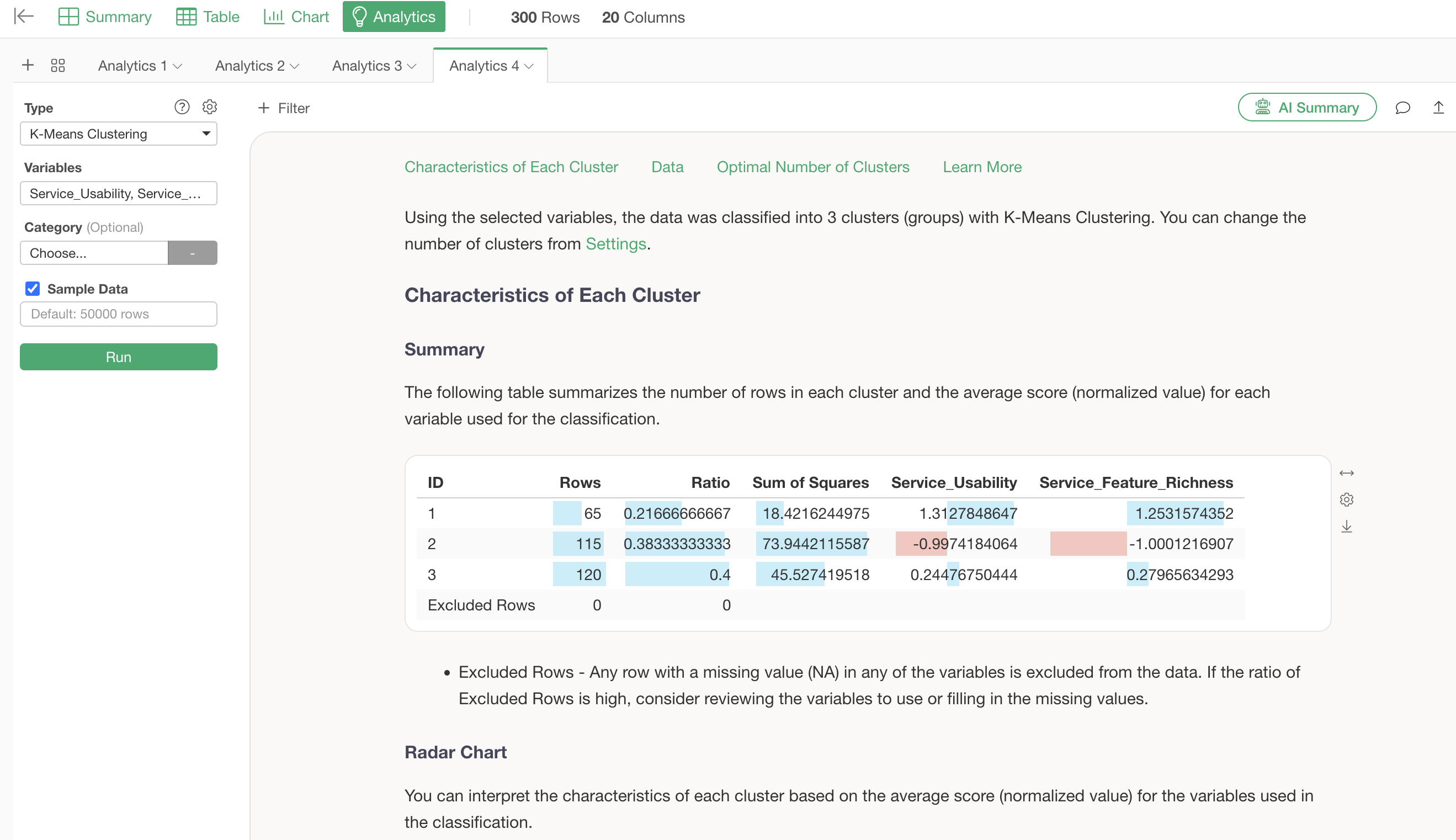Click the green Run button

coord(118,357)
